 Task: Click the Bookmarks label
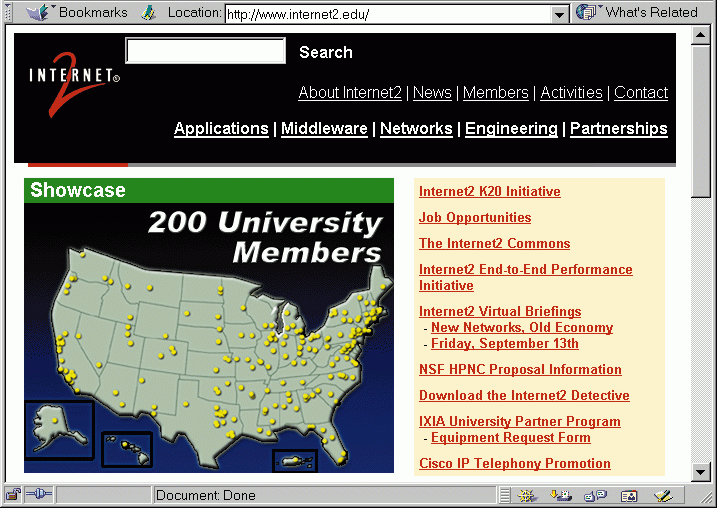(93, 12)
